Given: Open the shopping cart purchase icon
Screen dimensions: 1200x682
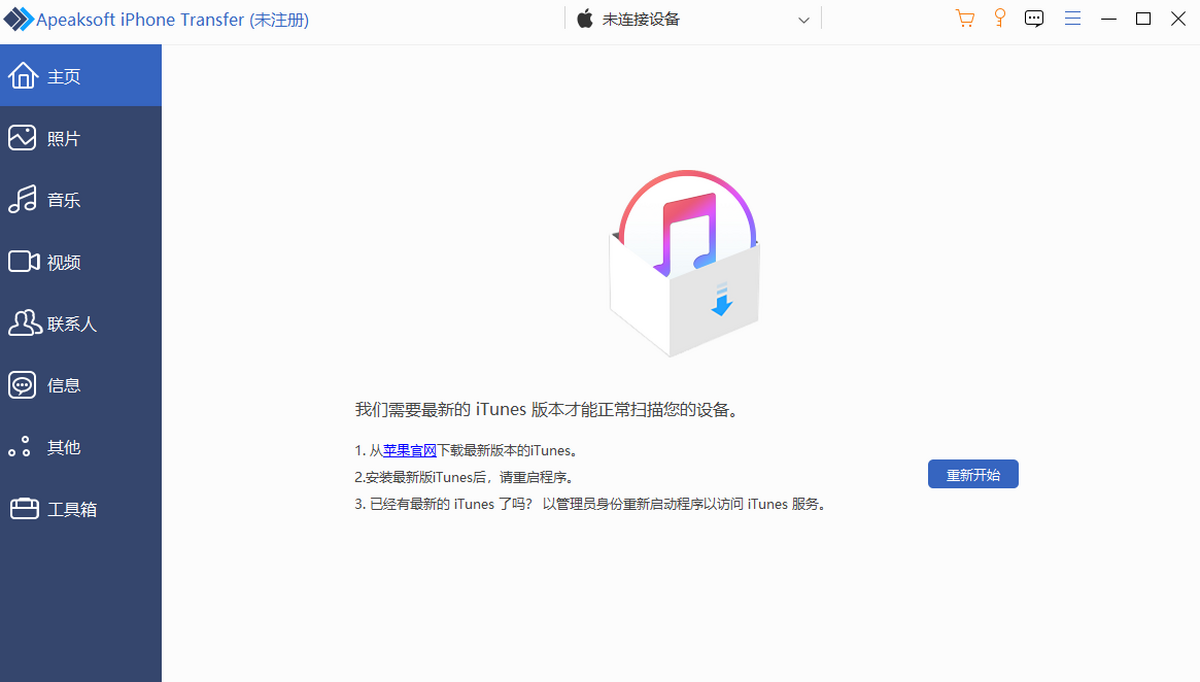Looking at the screenshot, I should tap(965, 19).
